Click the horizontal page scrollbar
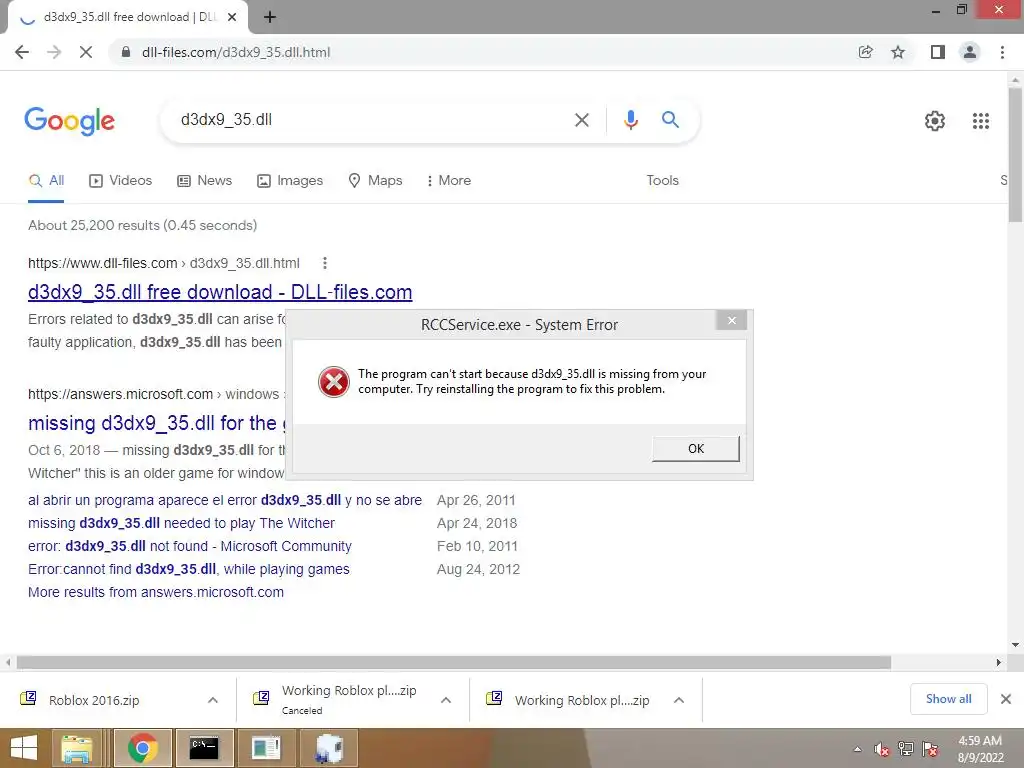This screenshot has width=1024, height=768. (x=454, y=662)
